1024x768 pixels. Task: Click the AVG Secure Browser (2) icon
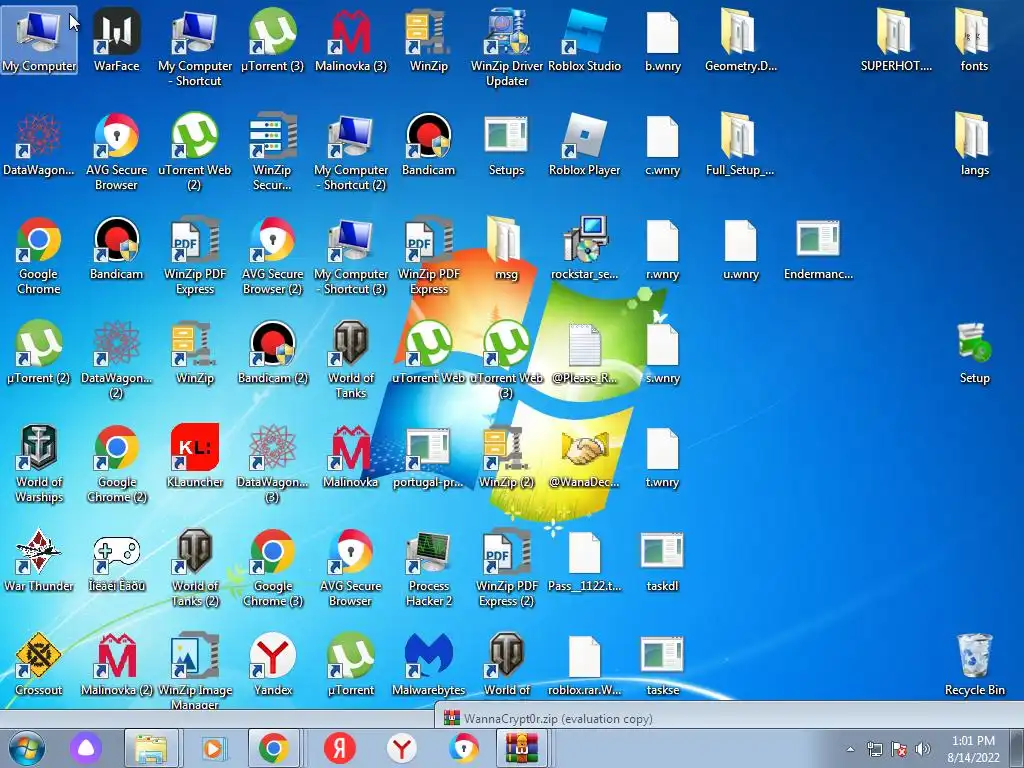(273, 255)
